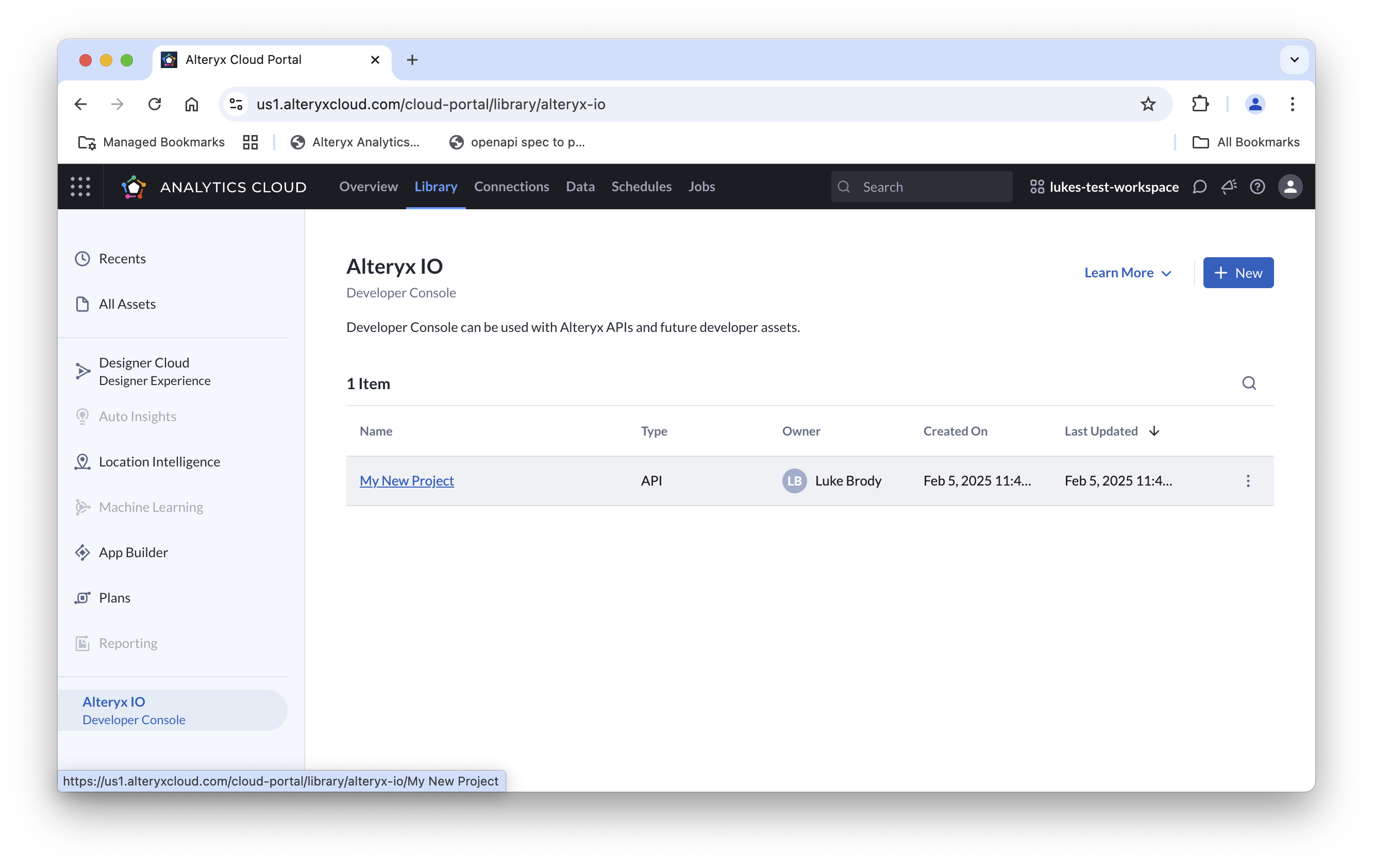Open the announcements megaphone icon
Screen dimensions: 1373x868
point(1228,187)
